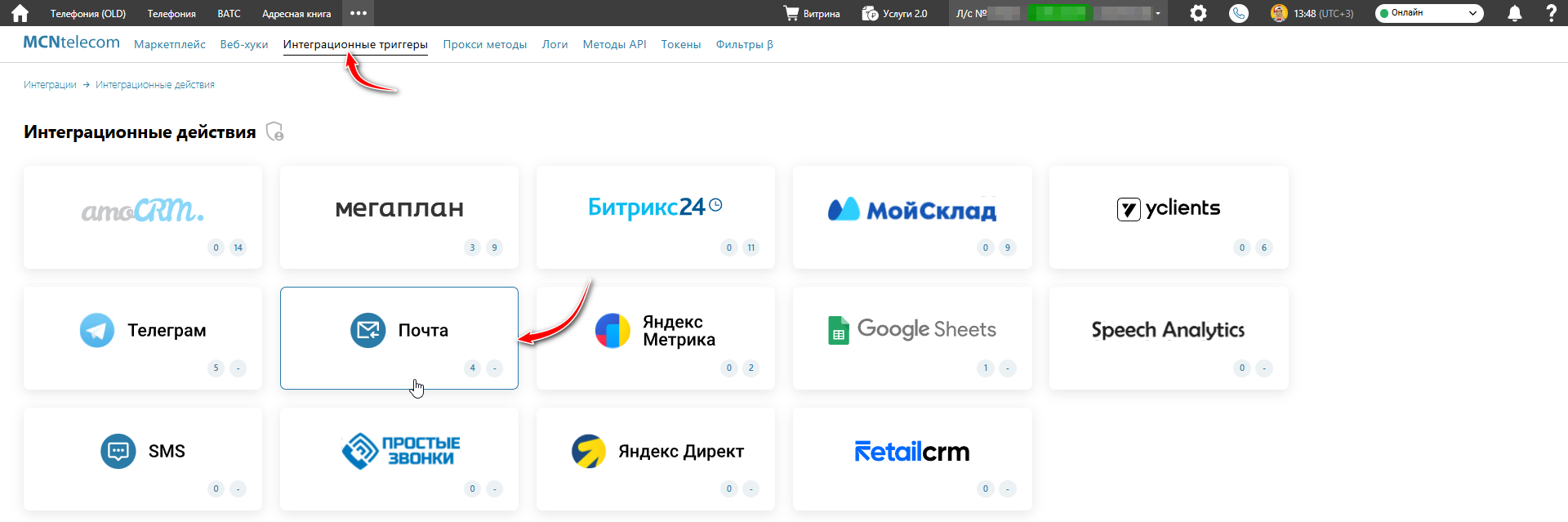Click the Telegram paper plane icon
The image size is (1568, 522).
[97, 330]
